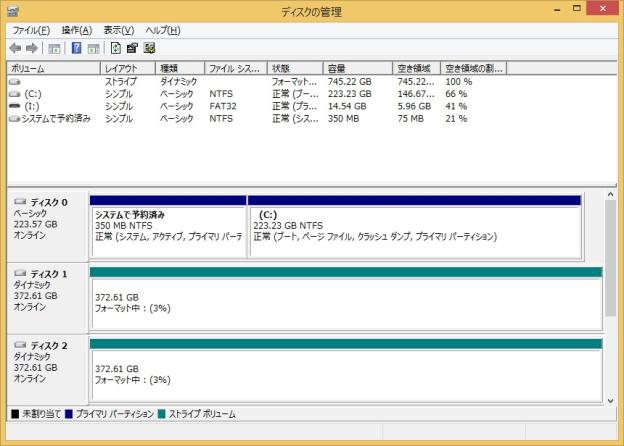
Task: Click the teal ストライプ ボリューム legend swatch
Action: (x=161, y=414)
